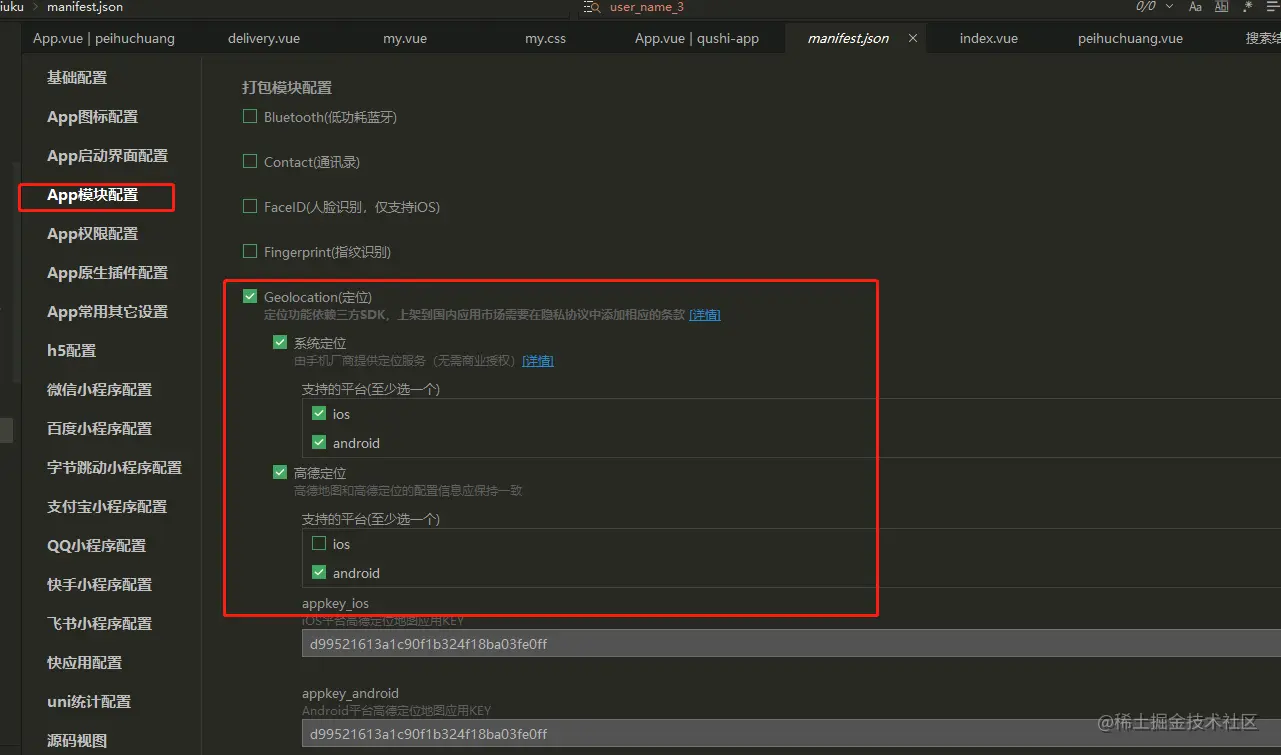The height and width of the screenshot is (755, 1281).
Task: Open uni统计配置 section
Action: point(89,701)
